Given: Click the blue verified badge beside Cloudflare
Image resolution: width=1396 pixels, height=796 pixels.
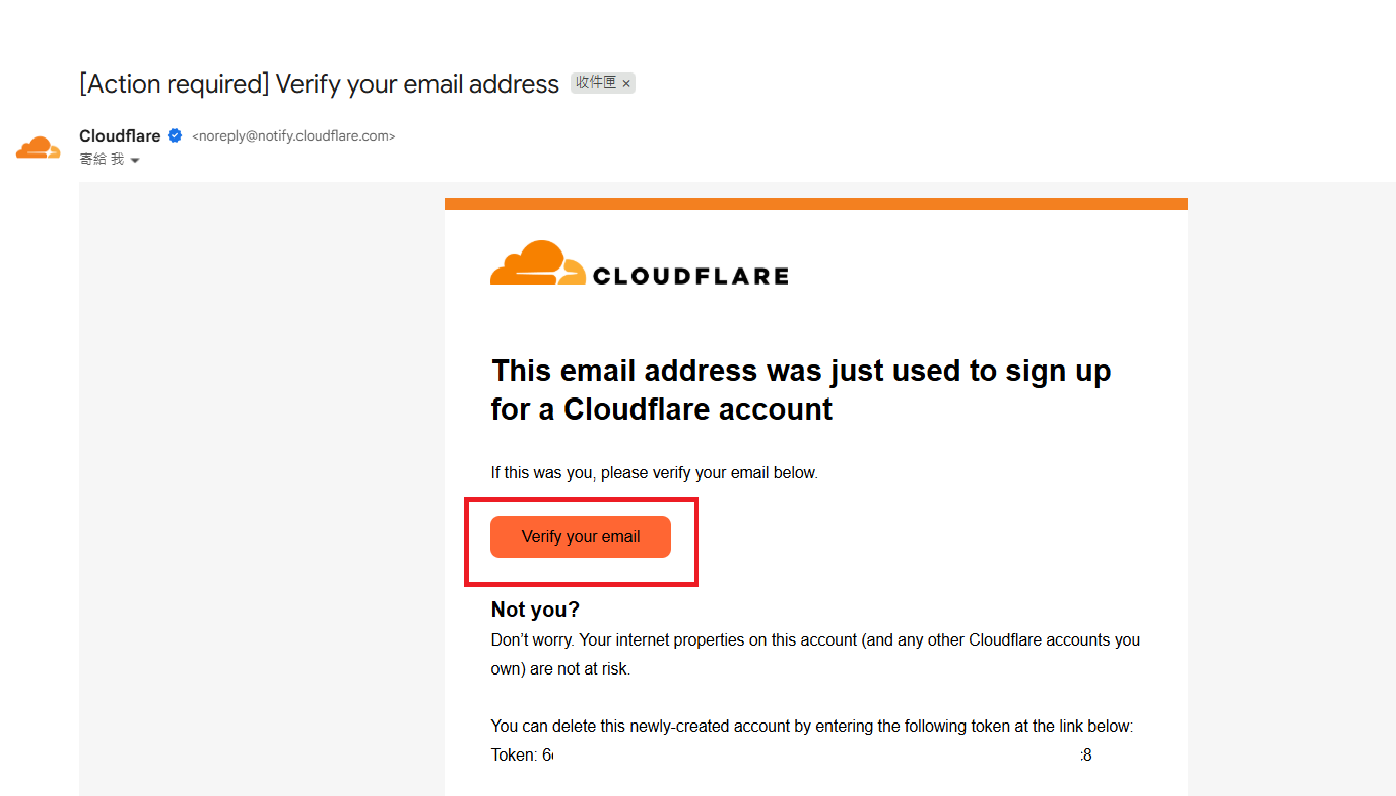Looking at the screenshot, I should (175, 136).
